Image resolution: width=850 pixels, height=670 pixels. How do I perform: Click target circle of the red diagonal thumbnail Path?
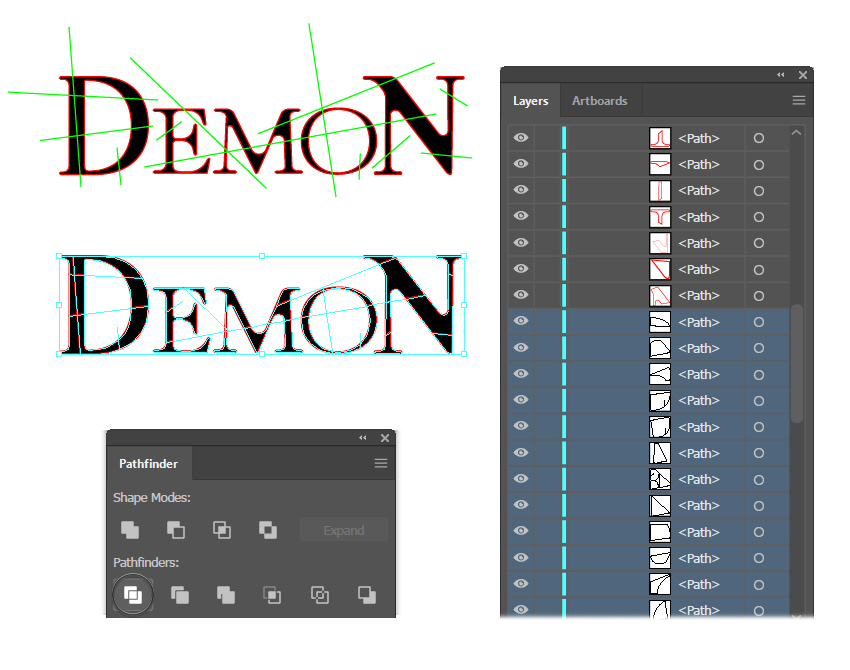759,269
